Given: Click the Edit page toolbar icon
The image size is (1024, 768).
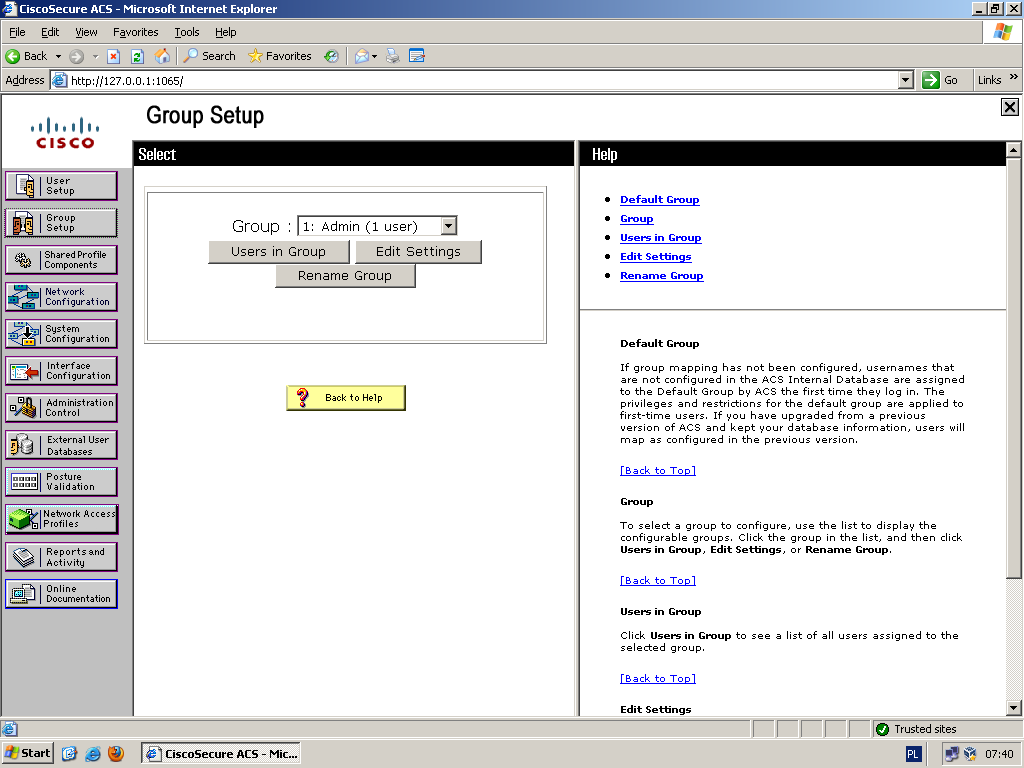Looking at the screenshot, I should click(x=417, y=56).
